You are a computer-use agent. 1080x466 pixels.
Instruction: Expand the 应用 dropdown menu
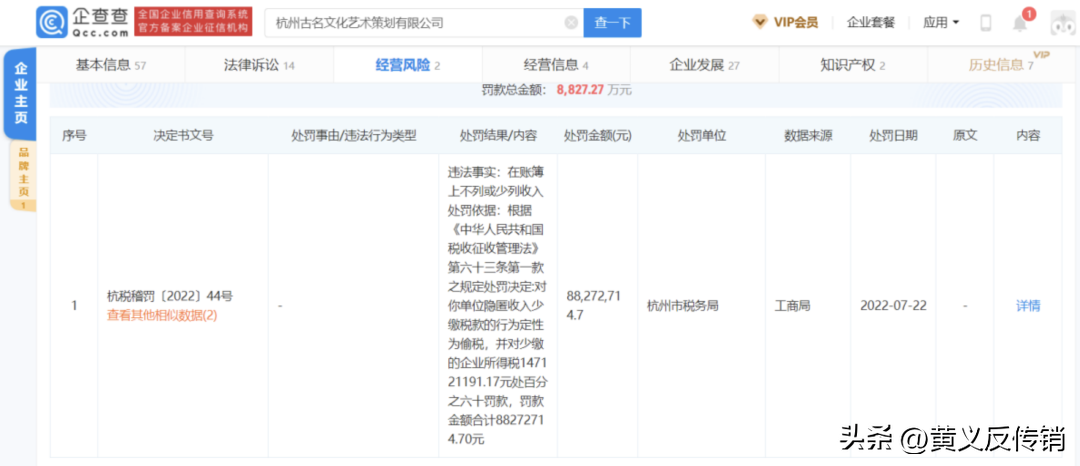tap(941, 22)
